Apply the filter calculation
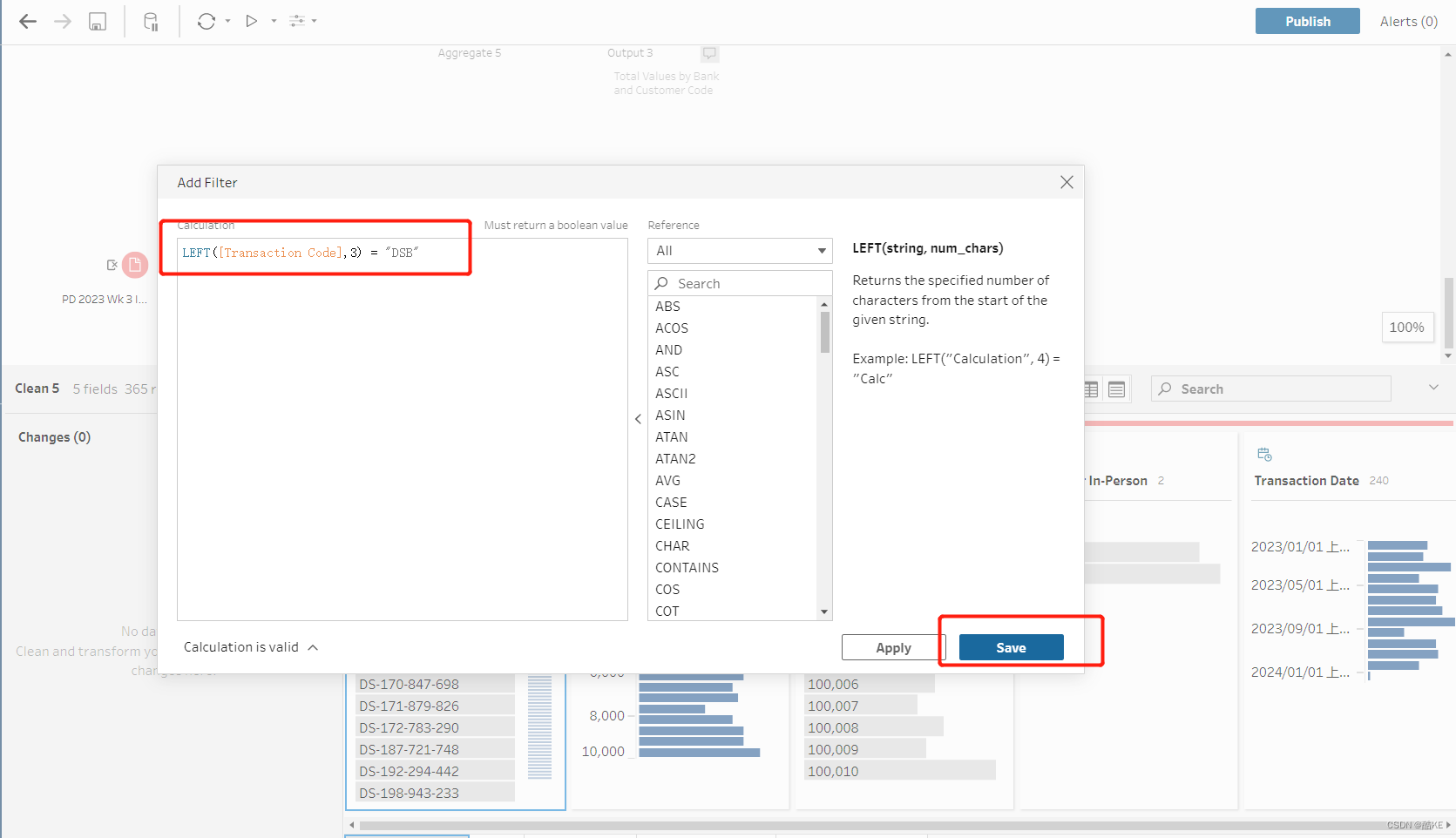 coord(893,647)
